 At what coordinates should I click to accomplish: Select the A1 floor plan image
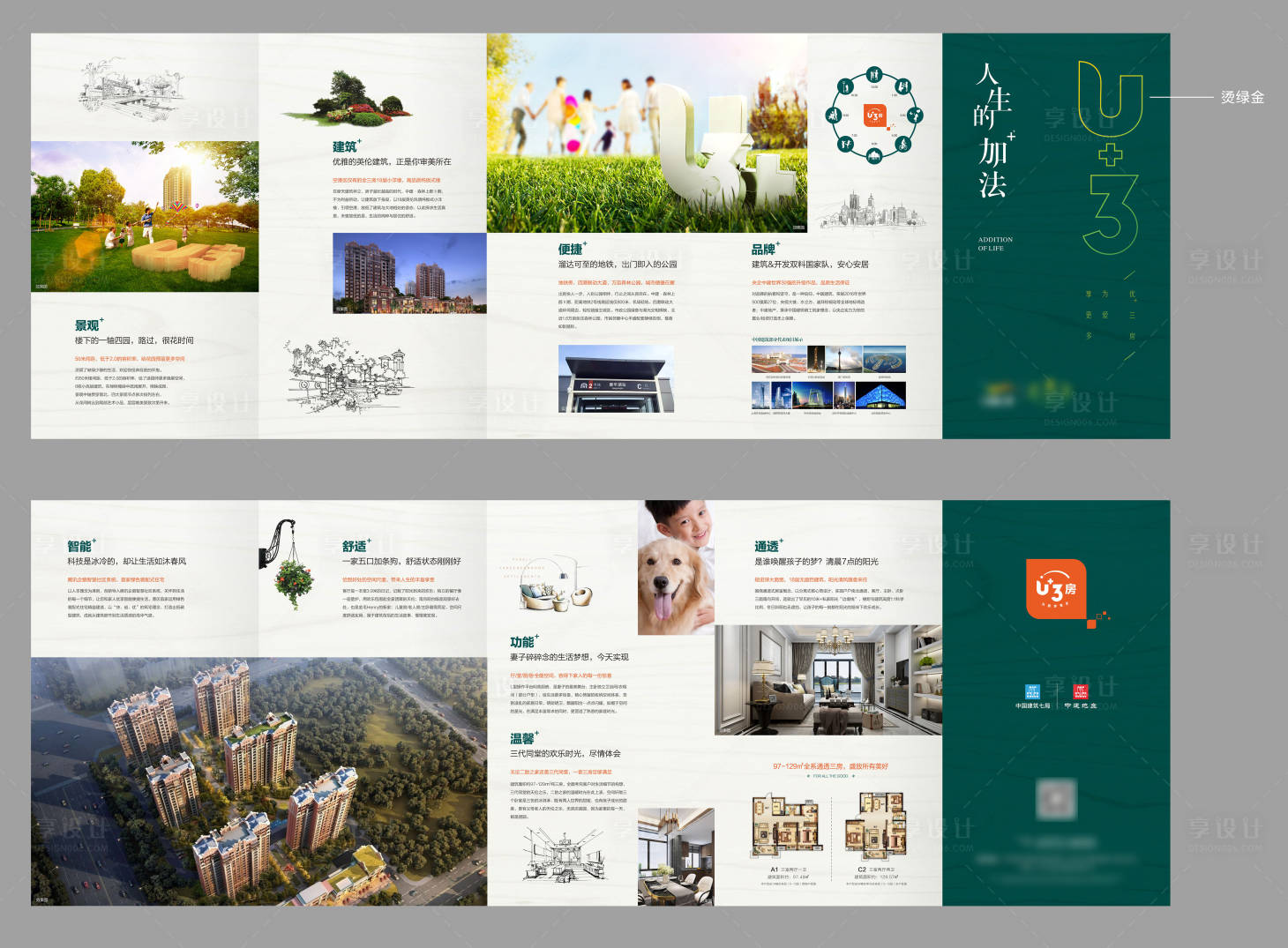(x=786, y=825)
